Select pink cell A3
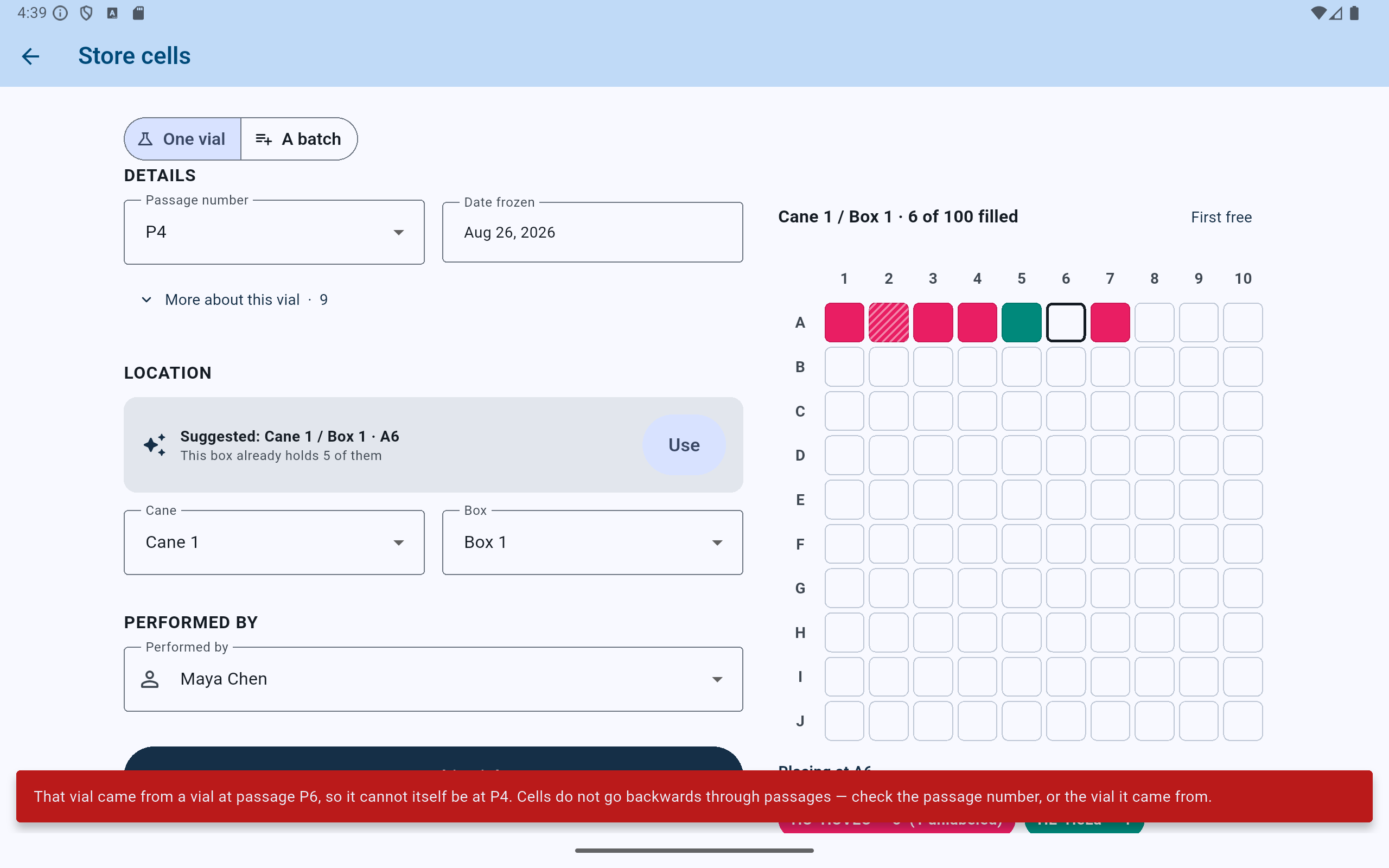 [933, 323]
